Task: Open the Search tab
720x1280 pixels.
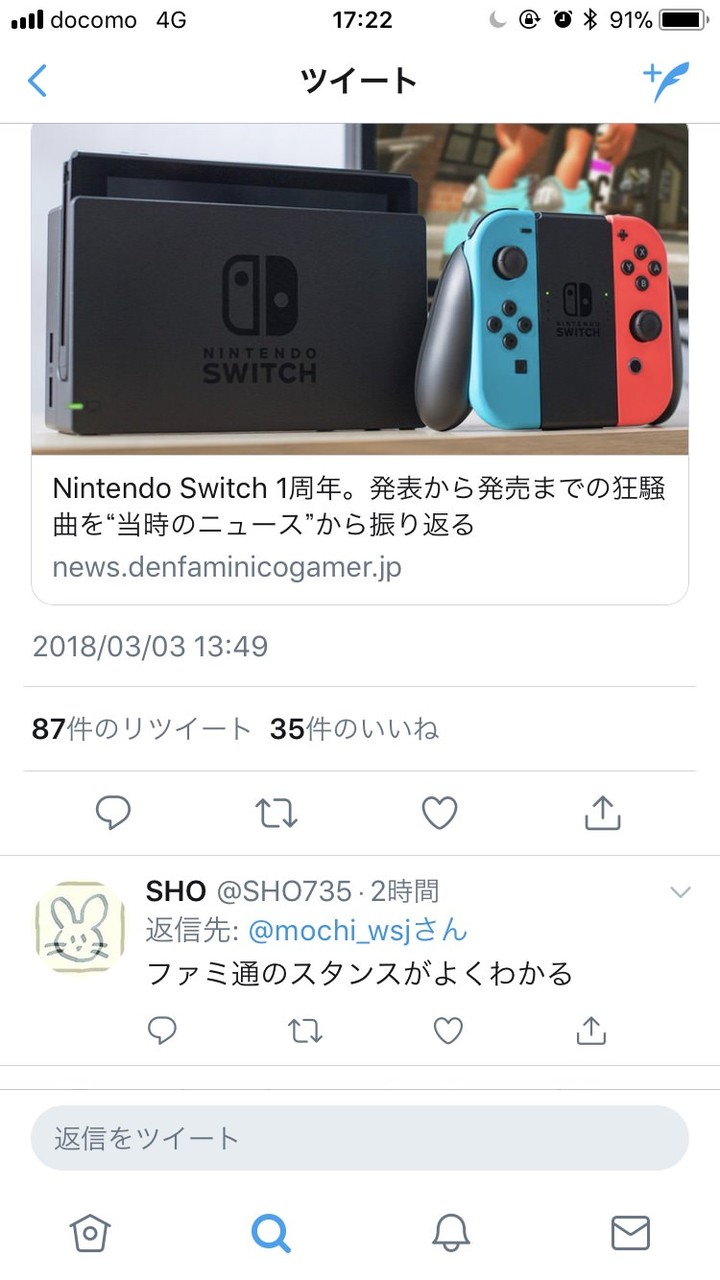Action: (x=270, y=1233)
